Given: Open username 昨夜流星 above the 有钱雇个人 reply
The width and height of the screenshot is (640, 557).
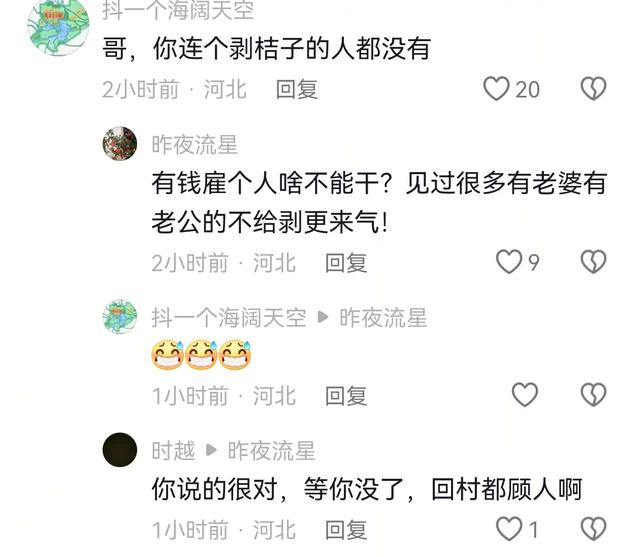Looking at the screenshot, I should [x=195, y=145].
